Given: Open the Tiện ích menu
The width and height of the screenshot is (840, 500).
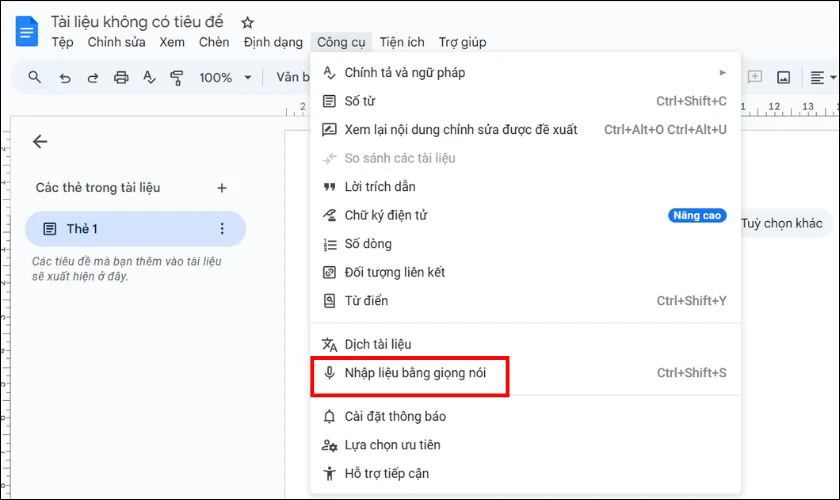Looking at the screenshot, I should 402,42.
